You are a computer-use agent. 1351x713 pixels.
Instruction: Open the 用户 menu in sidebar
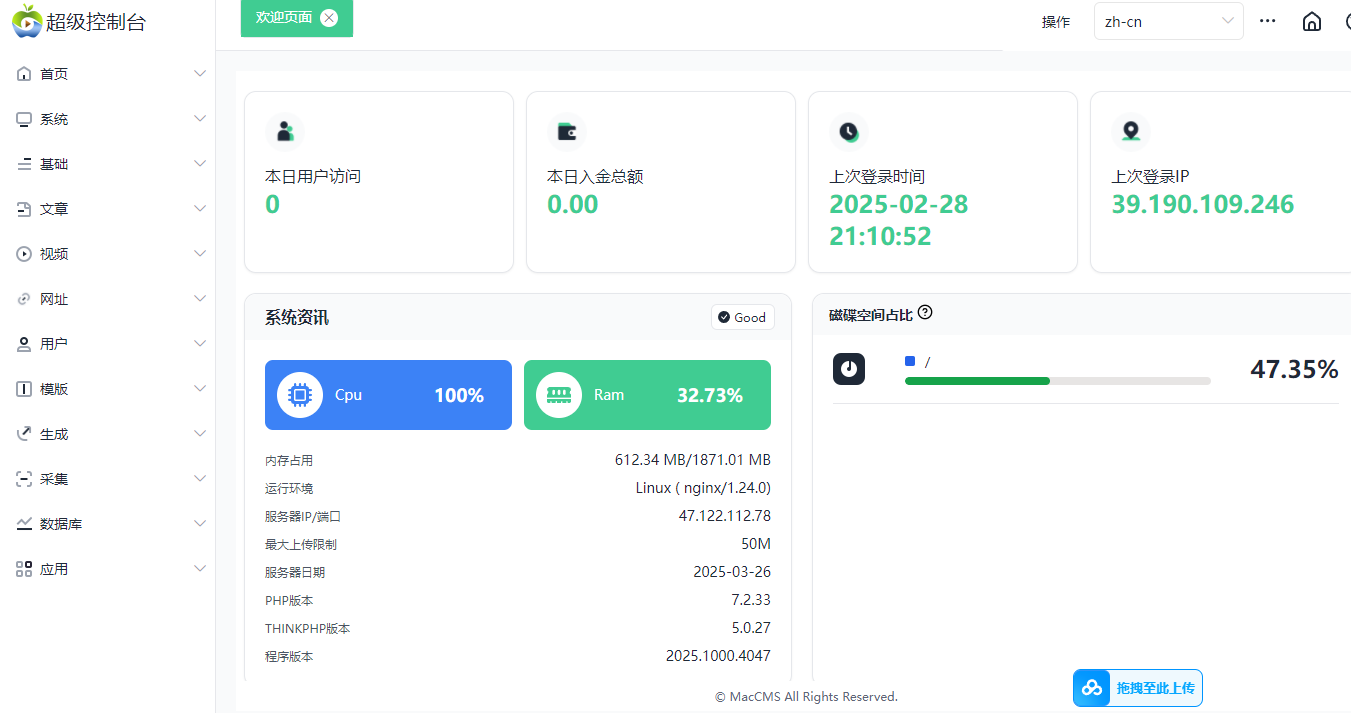tap(108, 344)
